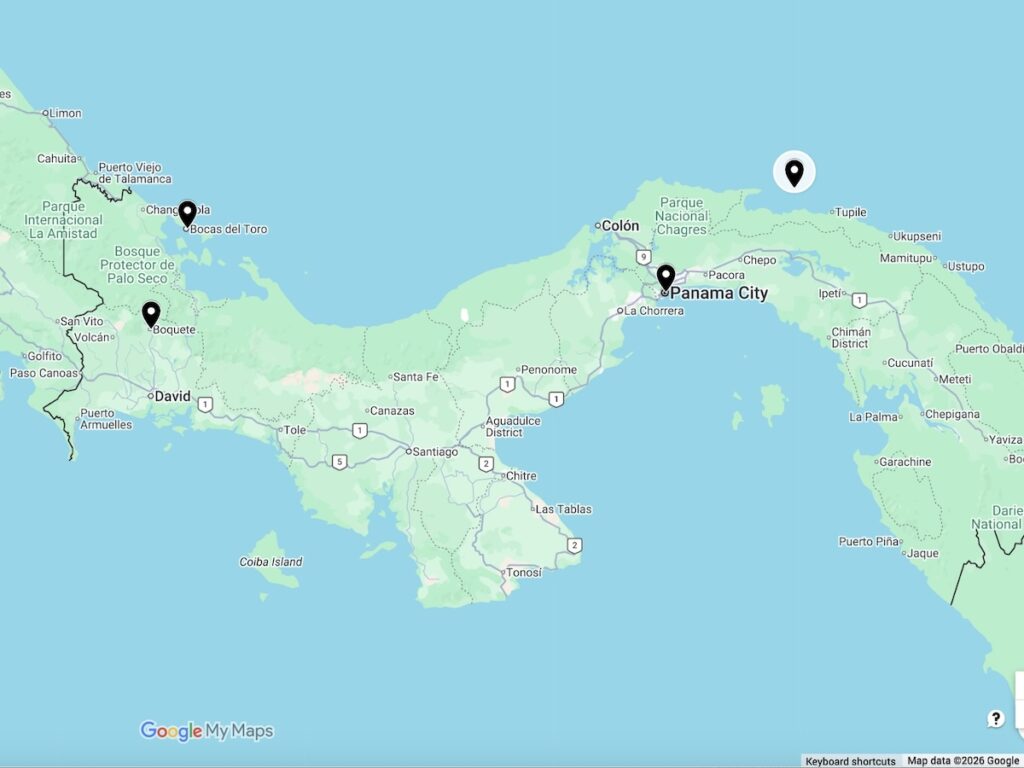1024x768 pixels.
Task: Click the Chimán District label
Action: [x=851, y=338]
